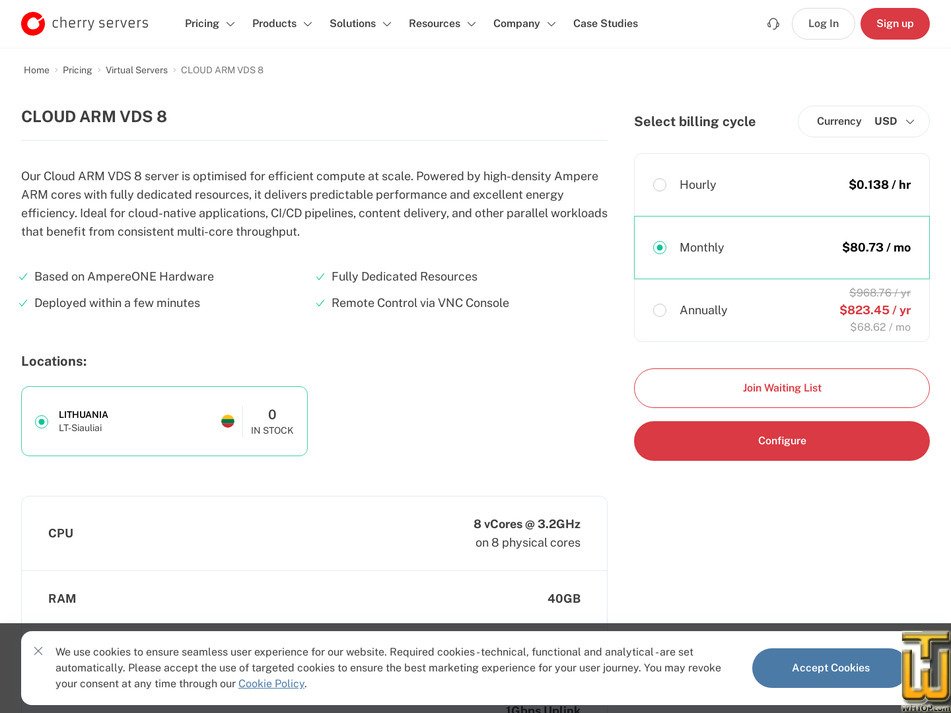Screen dimensions: 951x713
Task: Expand the Pricing menu
Action: [x=209, y=23]
